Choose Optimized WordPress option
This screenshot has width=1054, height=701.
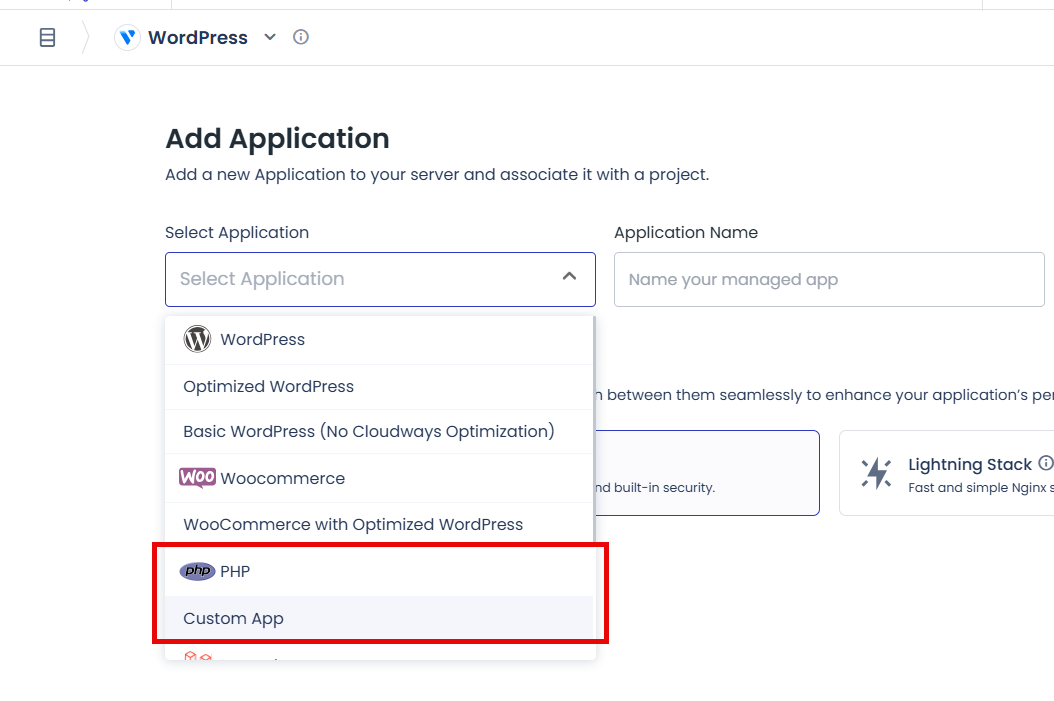379,387
